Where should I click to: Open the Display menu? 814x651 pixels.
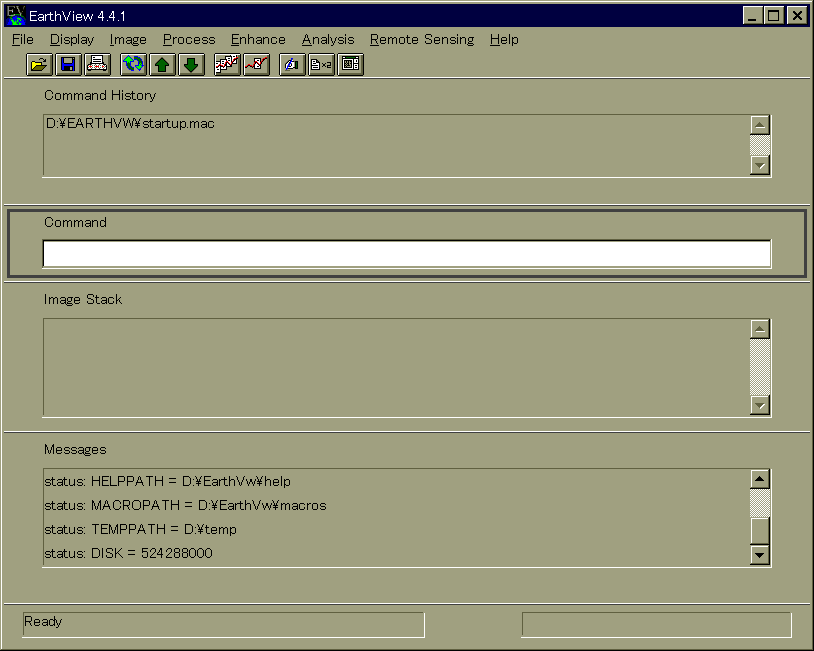(x=72, y=39)
